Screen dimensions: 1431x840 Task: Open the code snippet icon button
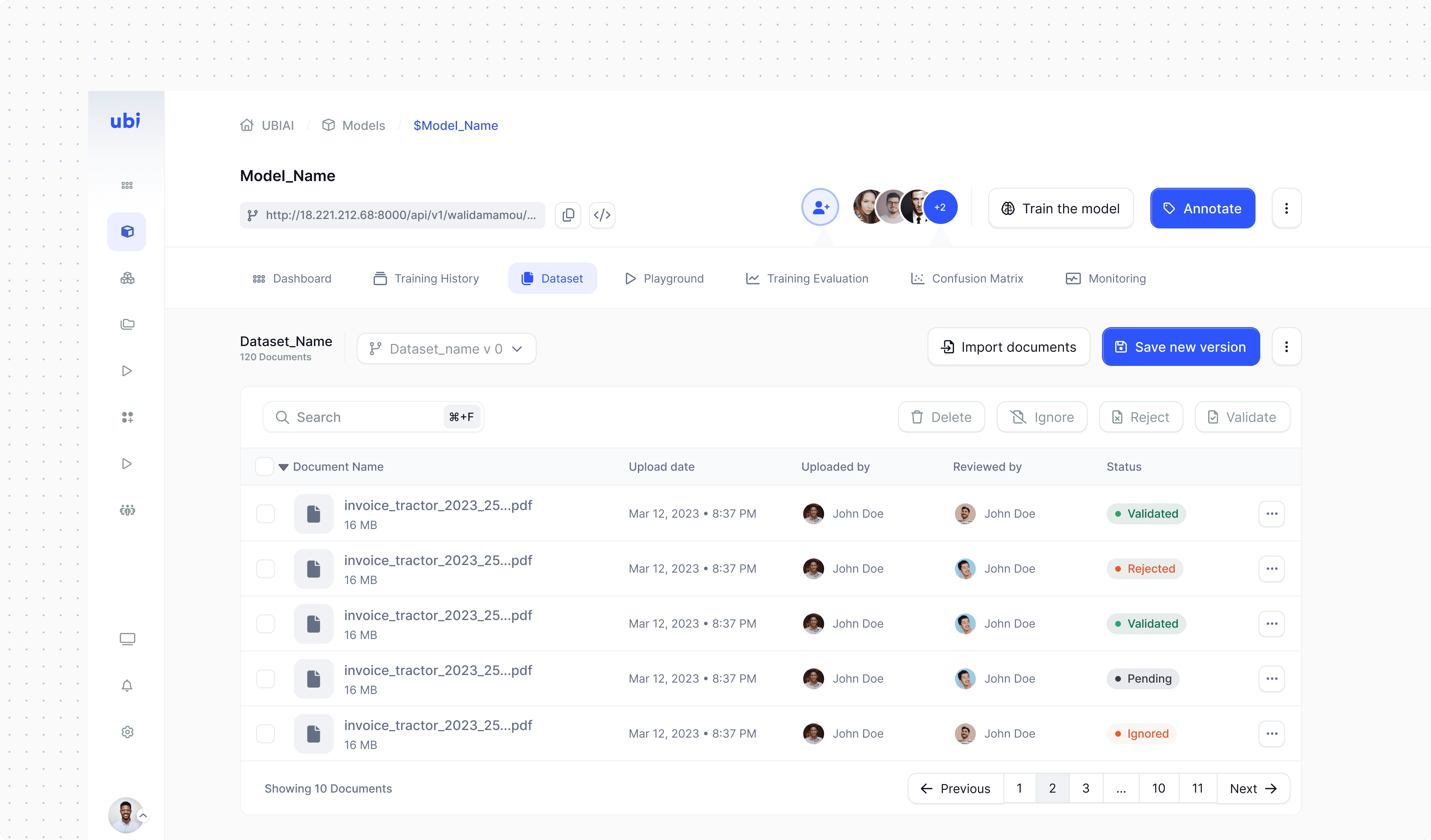tap(602, 215)
